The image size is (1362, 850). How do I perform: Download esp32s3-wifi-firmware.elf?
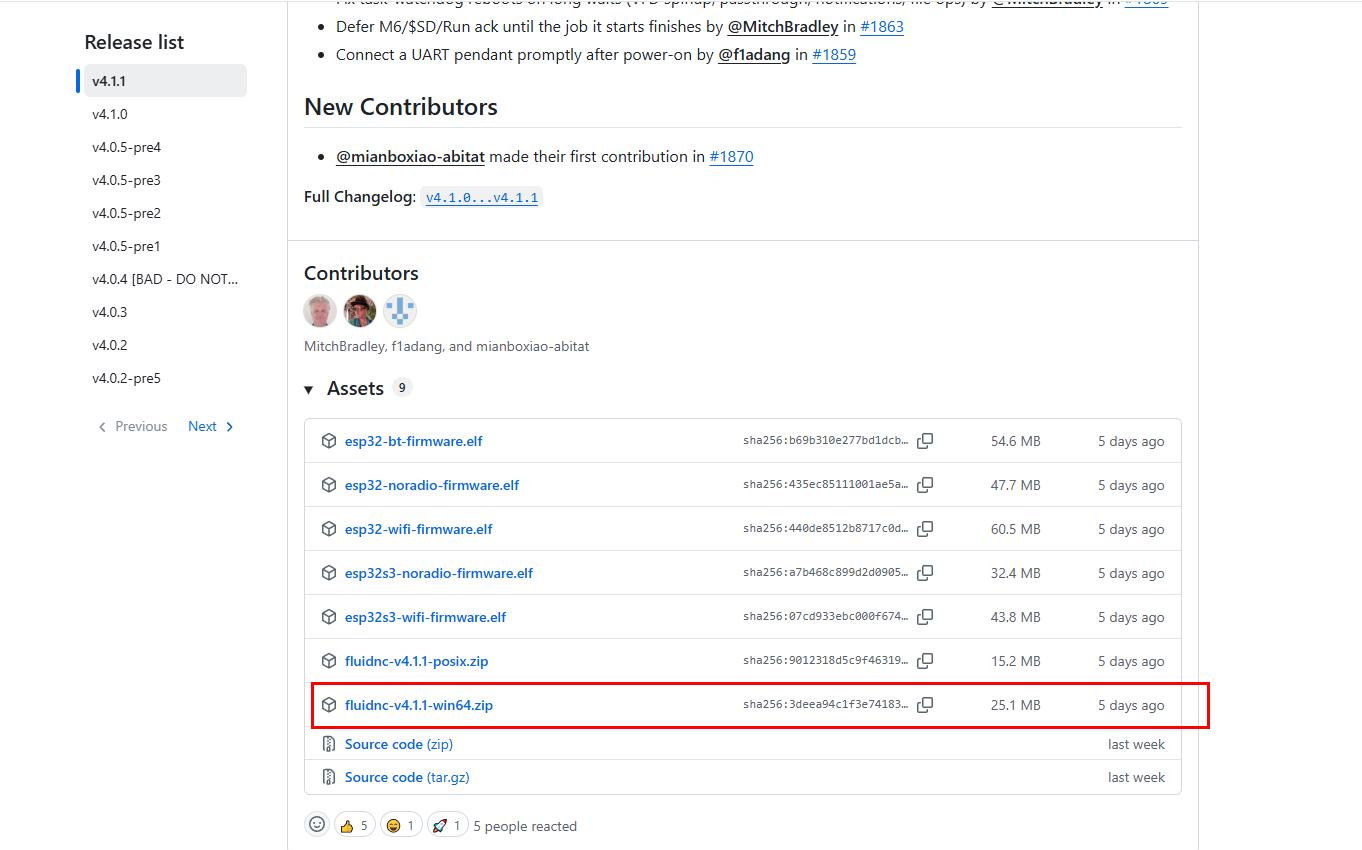(x=426, y=617)
